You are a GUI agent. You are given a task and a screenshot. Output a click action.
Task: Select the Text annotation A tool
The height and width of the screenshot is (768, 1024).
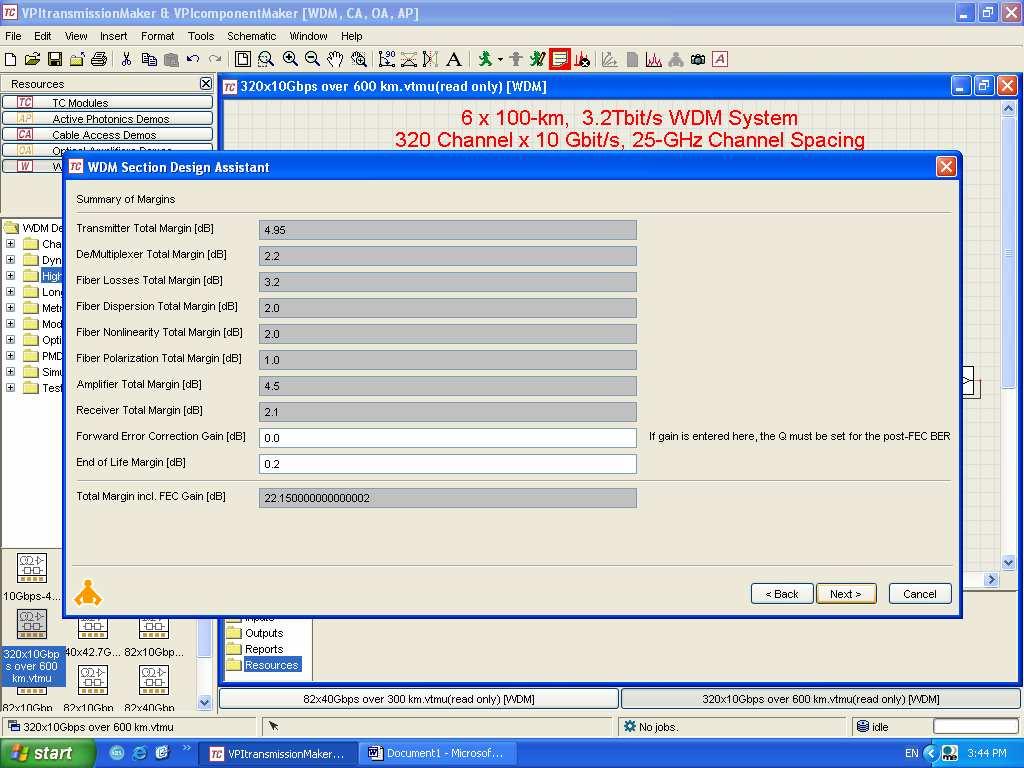pos(454,59)
